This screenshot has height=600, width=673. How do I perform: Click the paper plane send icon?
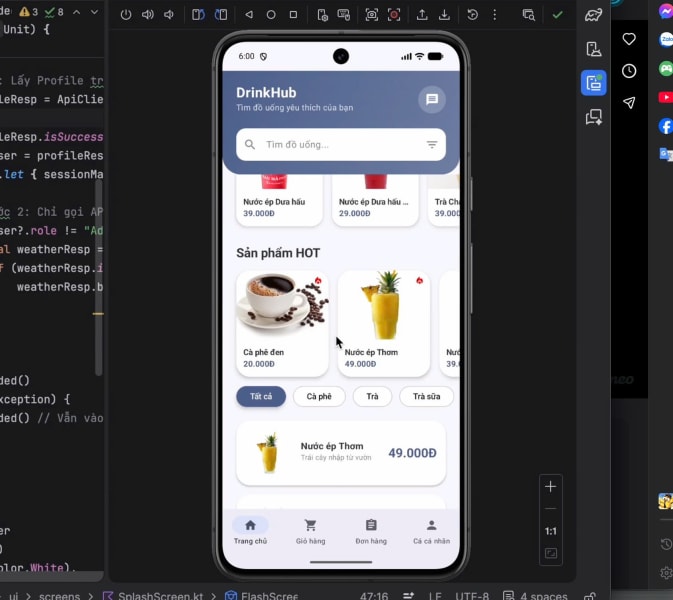point(629,103)
